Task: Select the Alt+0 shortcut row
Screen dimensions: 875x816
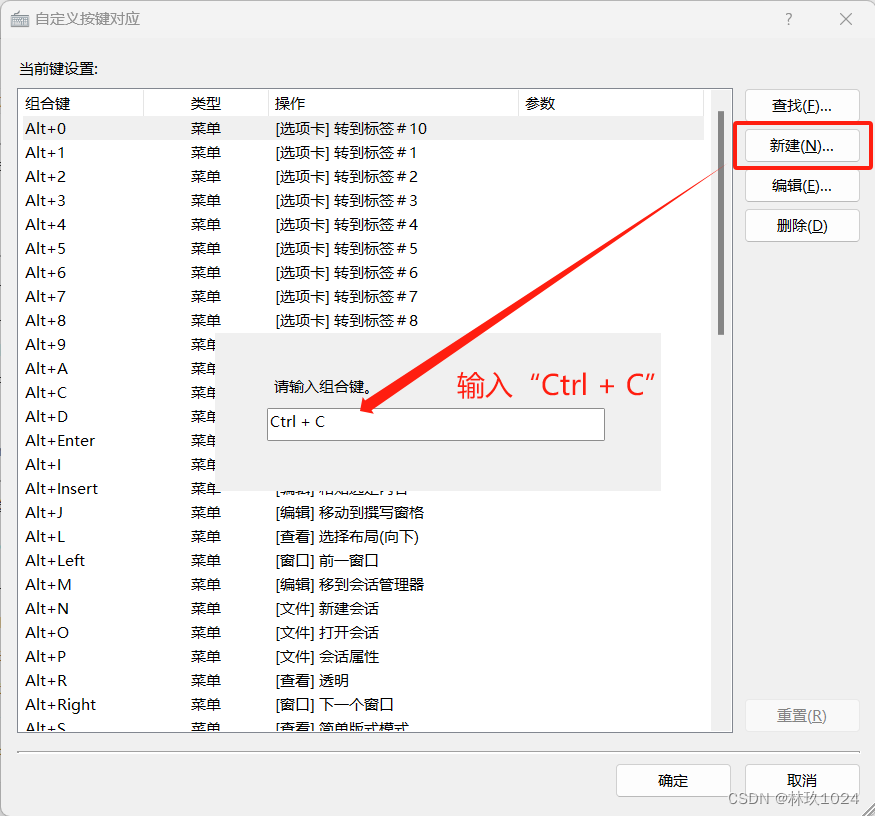Action: tap(45, 128)
